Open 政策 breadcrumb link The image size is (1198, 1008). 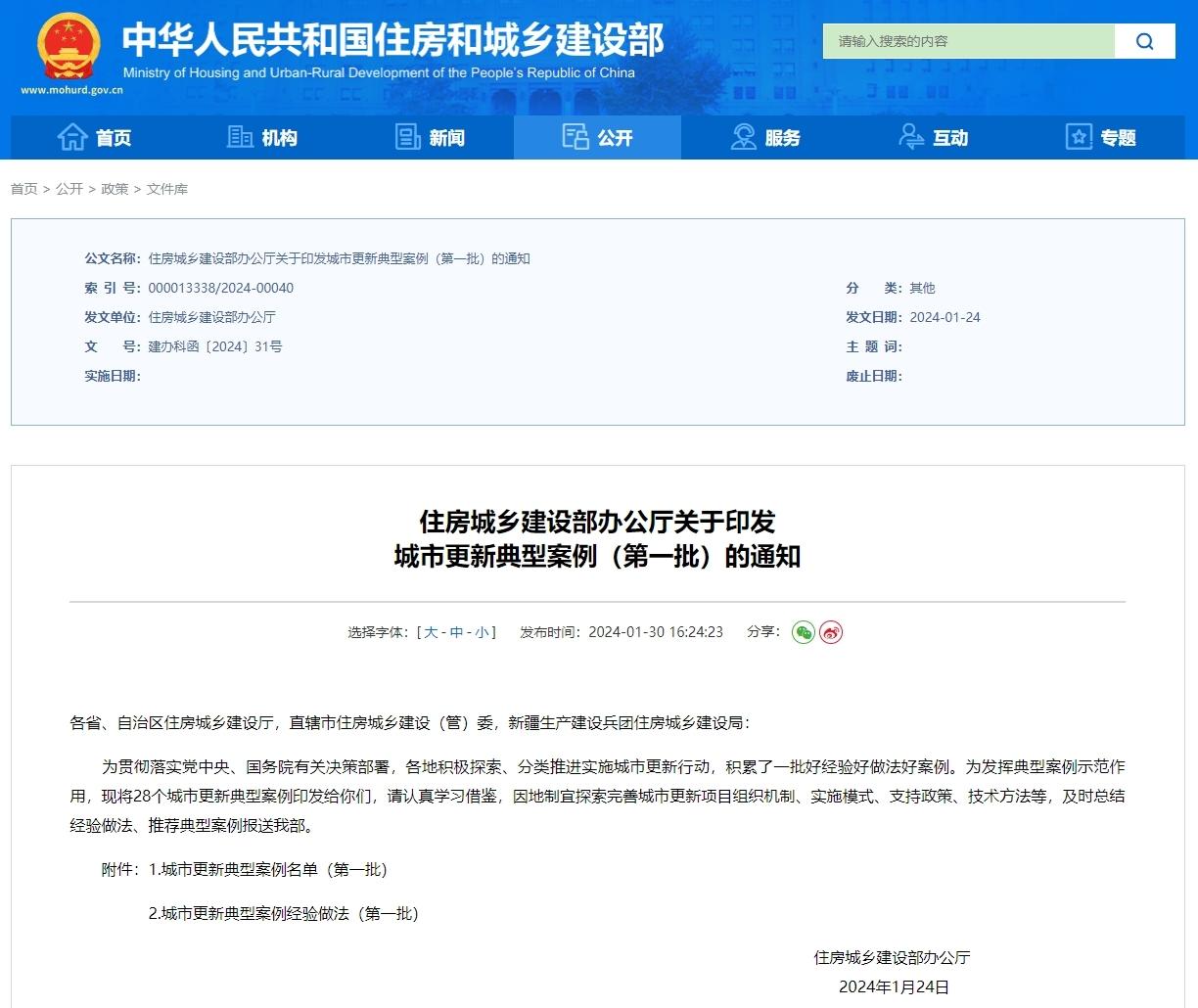[x=115, y=189]
